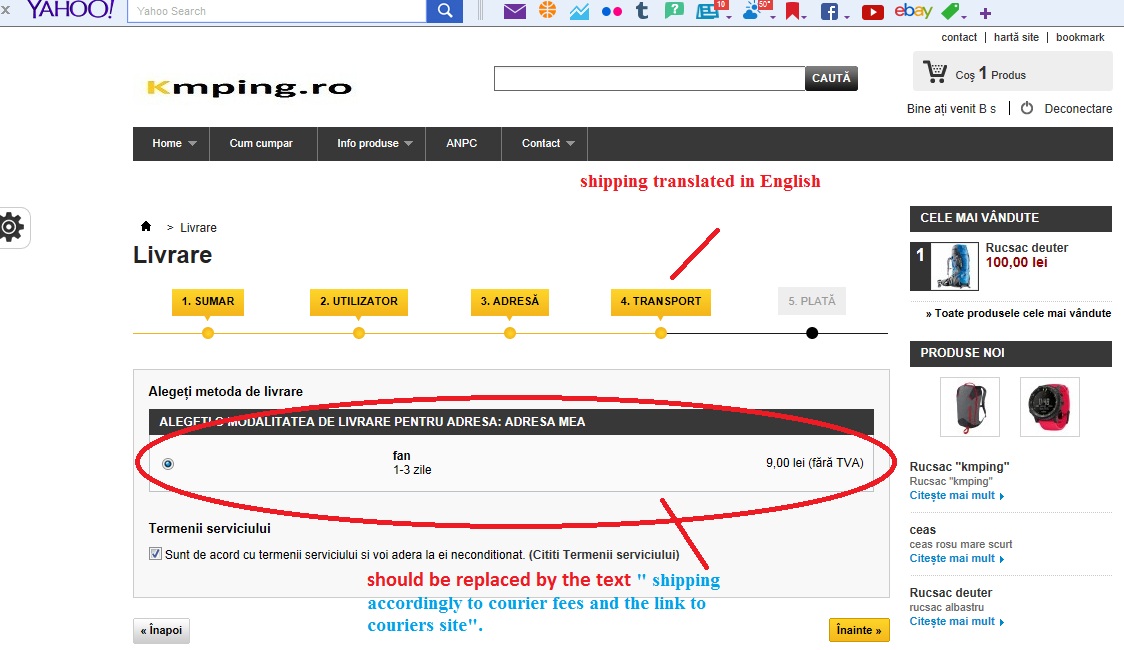Open the eBay toolbar icon

pyautogui.click(x=913, y=11)
